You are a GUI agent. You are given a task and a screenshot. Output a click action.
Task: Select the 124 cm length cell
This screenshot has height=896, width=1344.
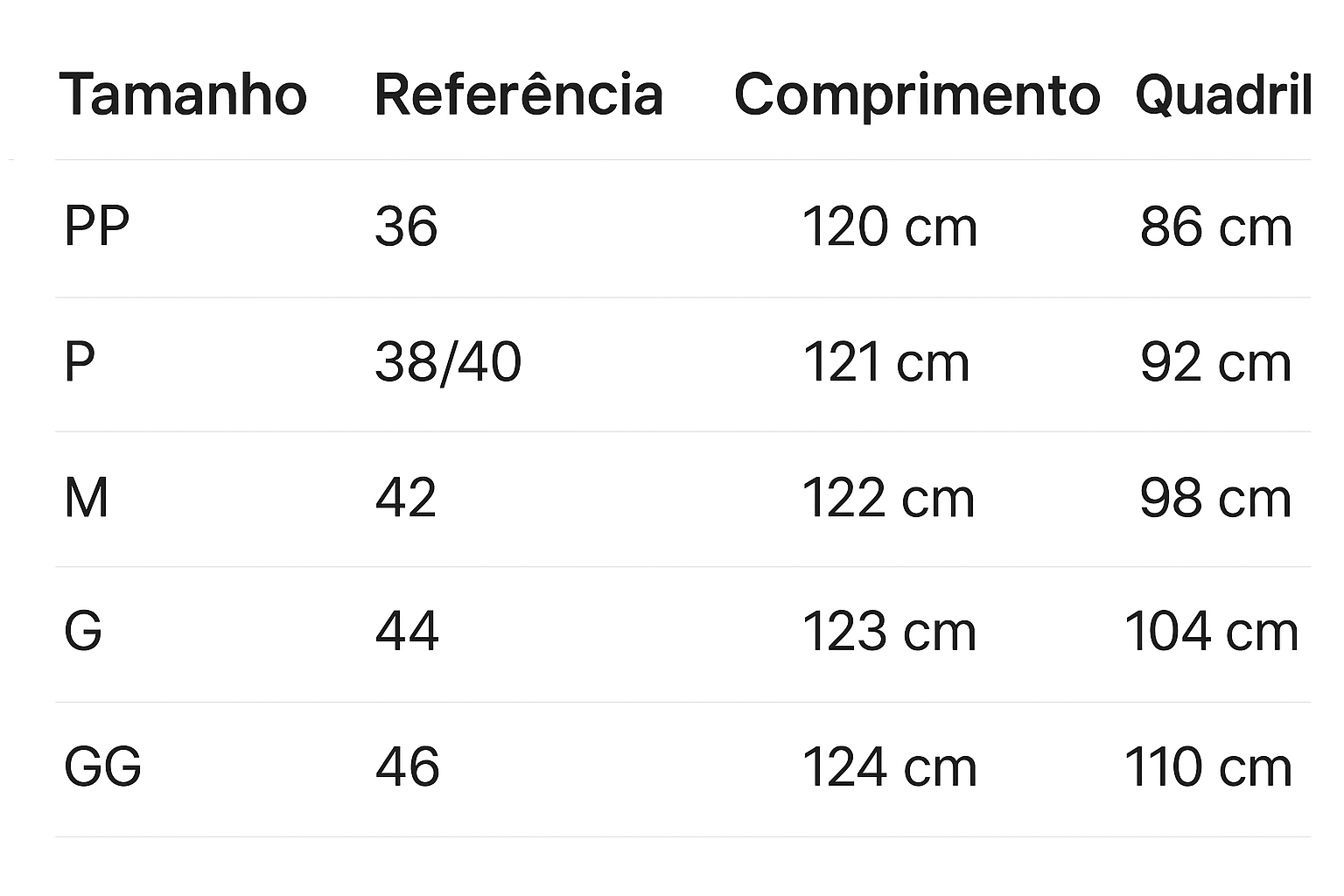pos(889,767)
